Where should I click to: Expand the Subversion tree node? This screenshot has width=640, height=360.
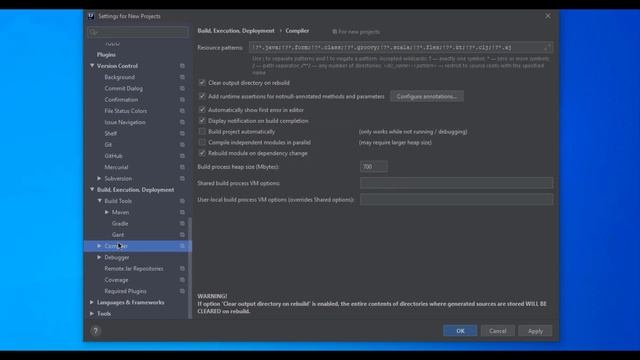(99, 178)
